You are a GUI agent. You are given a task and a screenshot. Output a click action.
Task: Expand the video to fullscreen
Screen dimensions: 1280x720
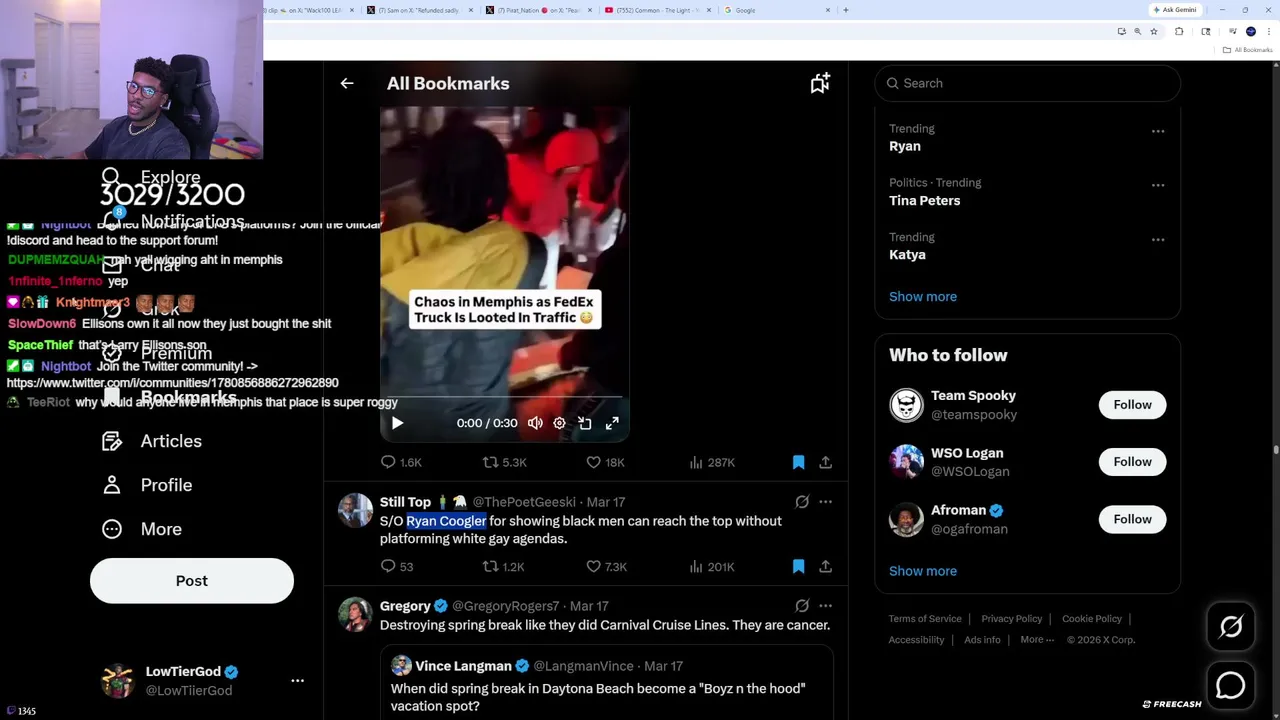(612, 423)
